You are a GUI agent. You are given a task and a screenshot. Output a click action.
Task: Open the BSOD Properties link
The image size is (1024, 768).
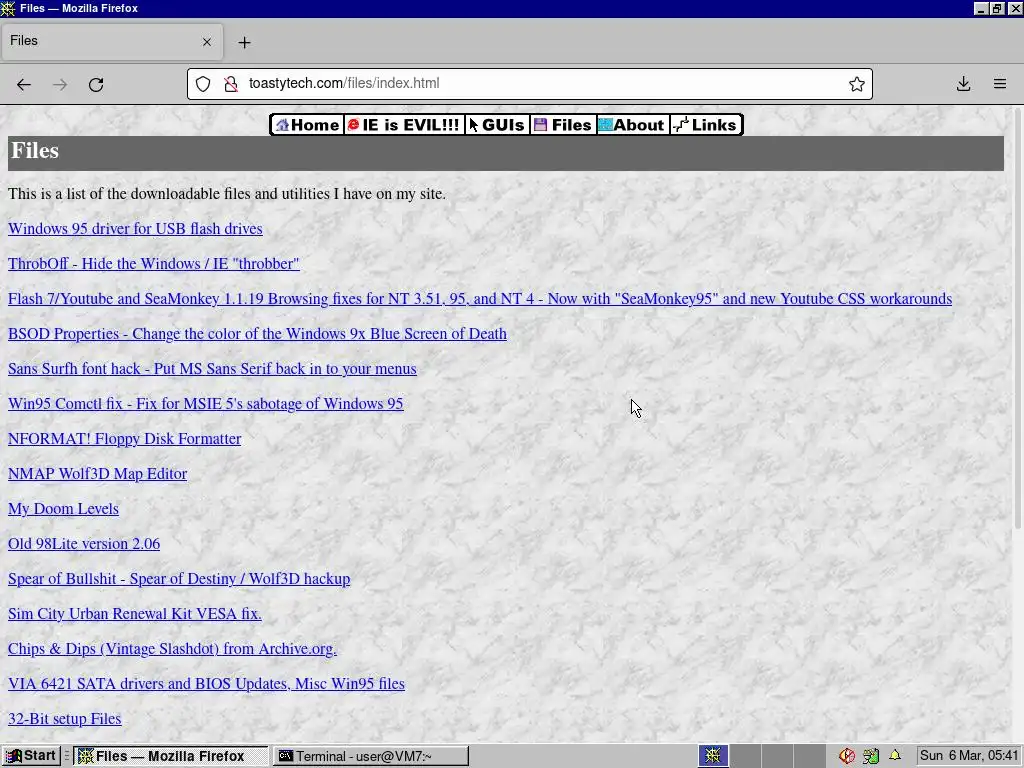(257, 334)
